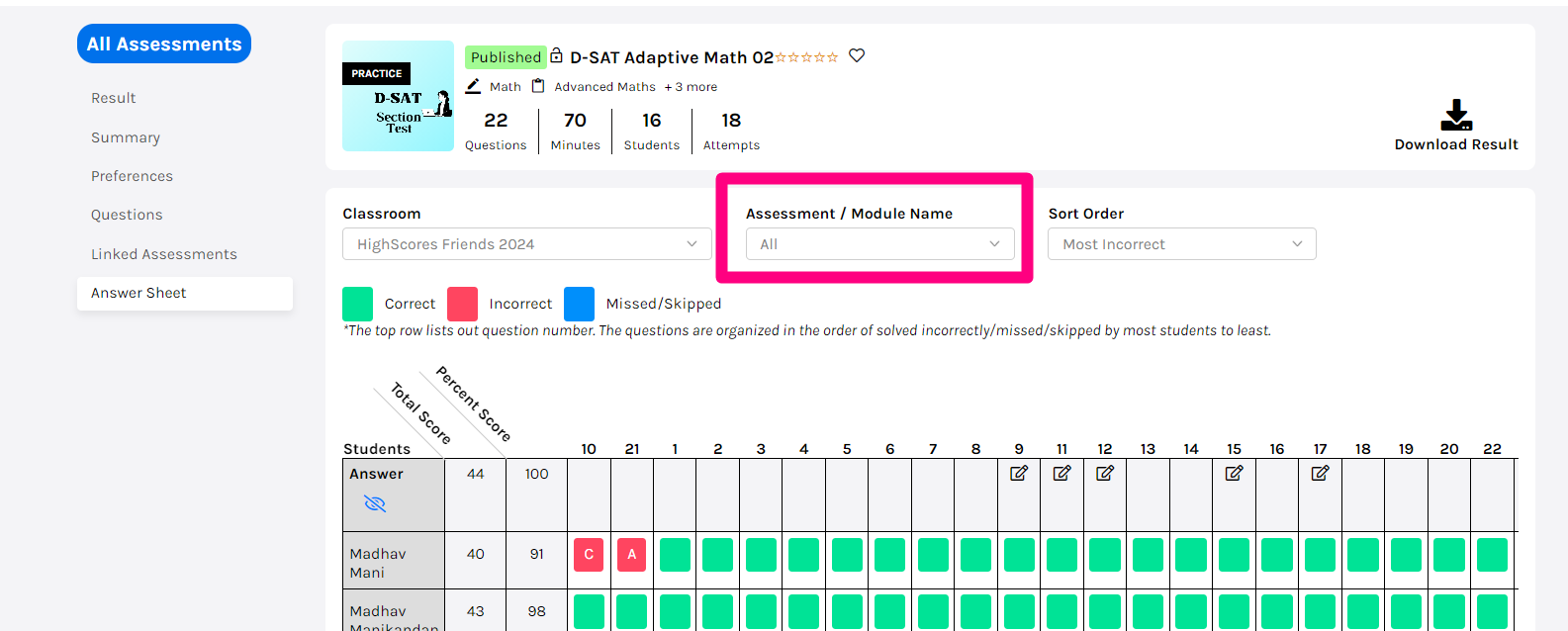The image size is (1568, 631).
Task: Click edit icon under question 17
Action: 1320,474
